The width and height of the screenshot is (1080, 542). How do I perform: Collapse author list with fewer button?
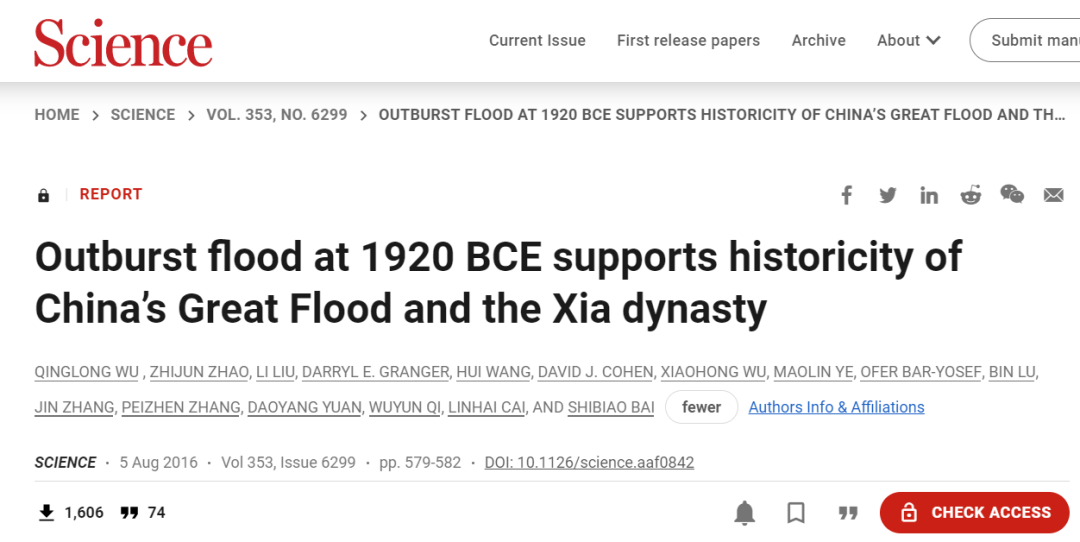(701, 407)
